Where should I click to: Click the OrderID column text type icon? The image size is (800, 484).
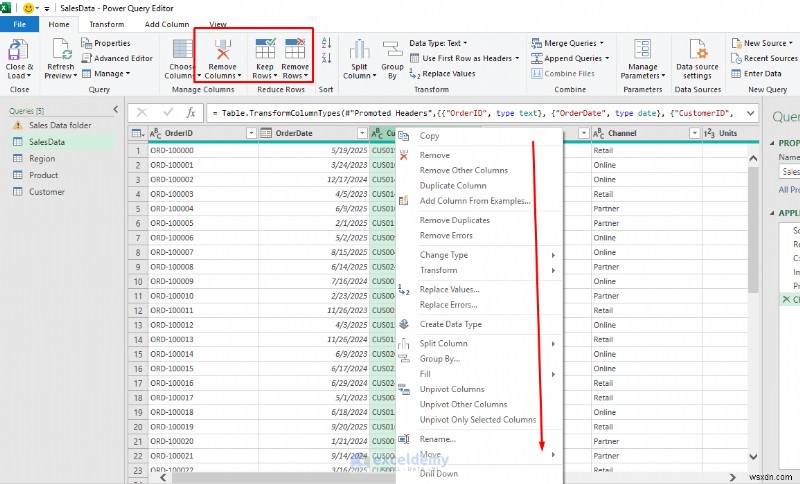tap(156, 133)
